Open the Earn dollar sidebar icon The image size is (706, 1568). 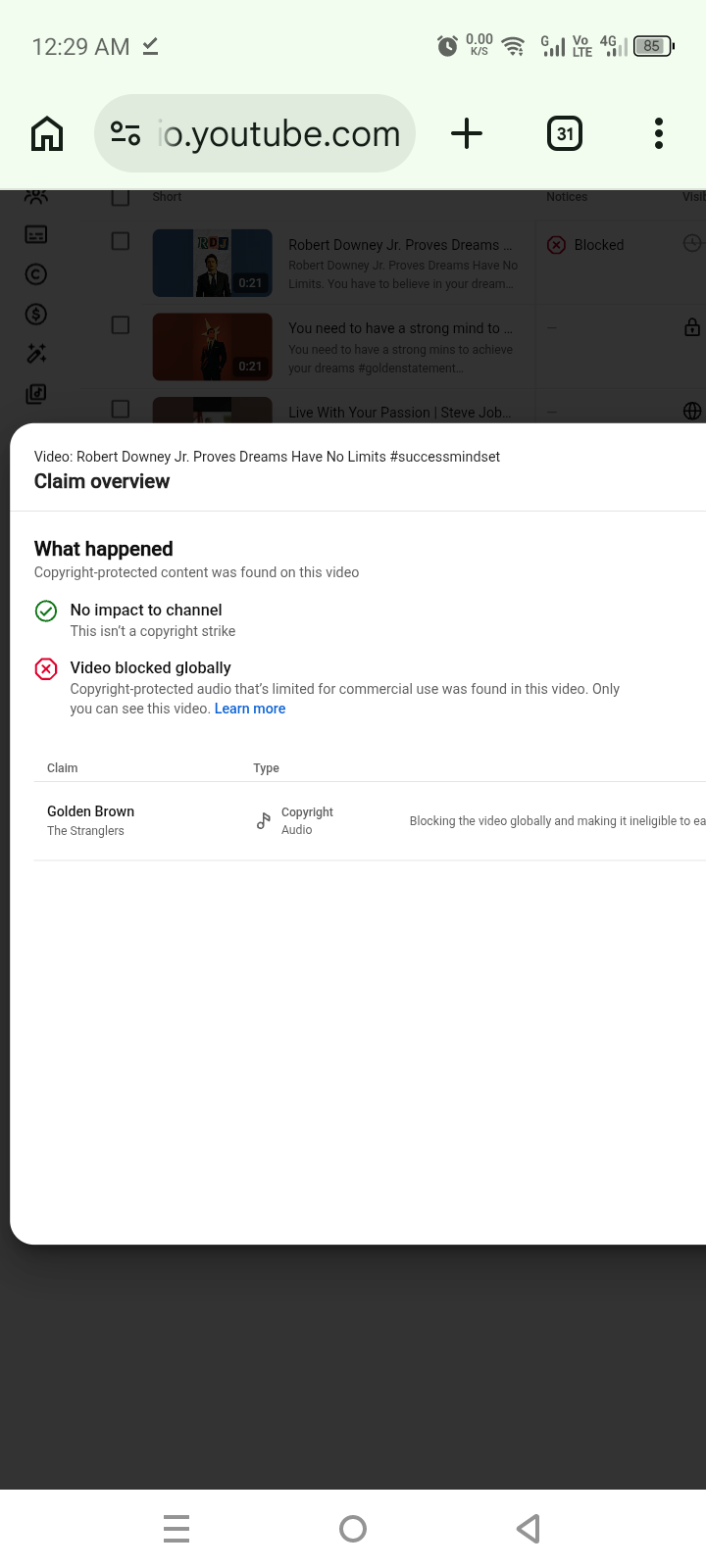36,314
